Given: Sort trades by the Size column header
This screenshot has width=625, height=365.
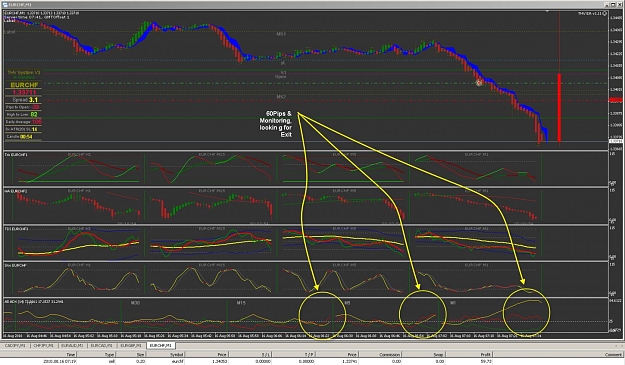Looking at the screenshot, I should pyautogui.click(x=140, y=354).
